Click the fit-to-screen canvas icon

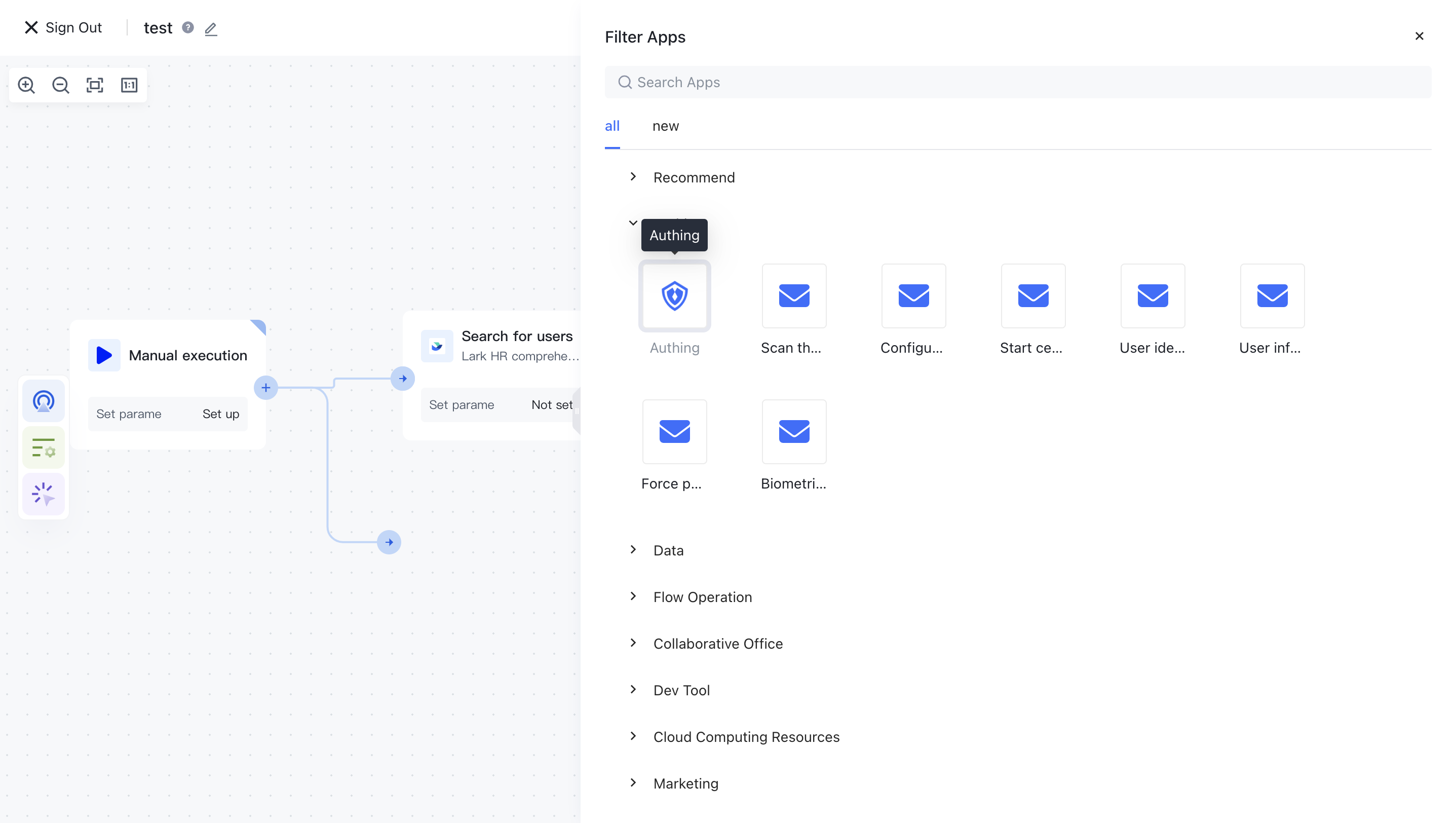pos(95,85)
